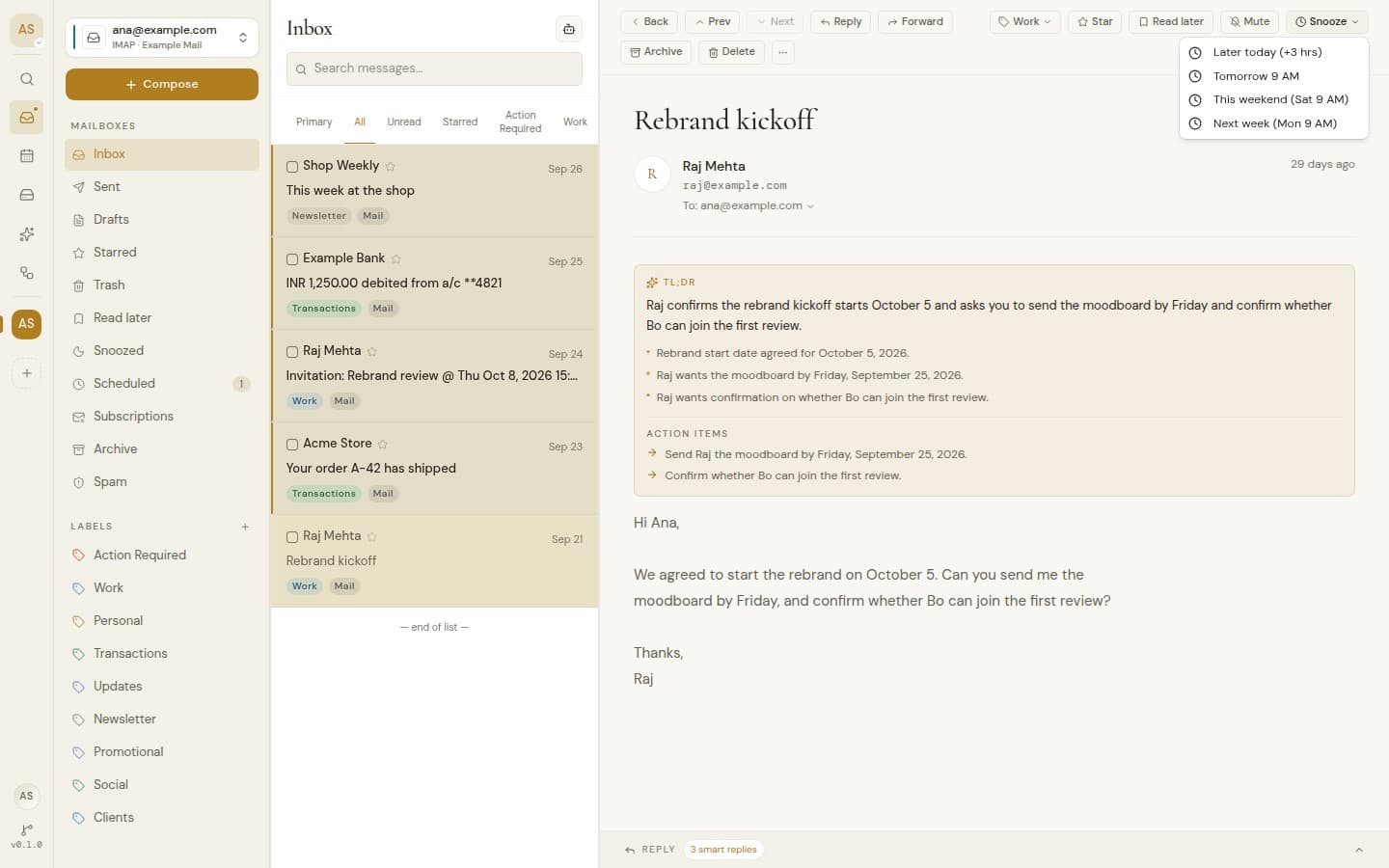Screen dimensions: 1389x868
Task: Open the more actions ellipsis button
Action: [x=782, y=52]
